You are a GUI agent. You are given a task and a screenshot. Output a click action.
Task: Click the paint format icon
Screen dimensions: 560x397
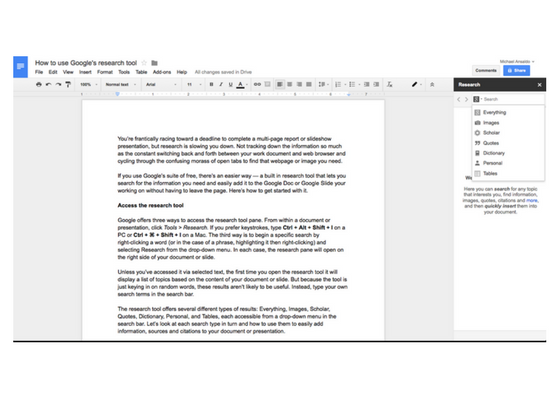coord(68,84)
